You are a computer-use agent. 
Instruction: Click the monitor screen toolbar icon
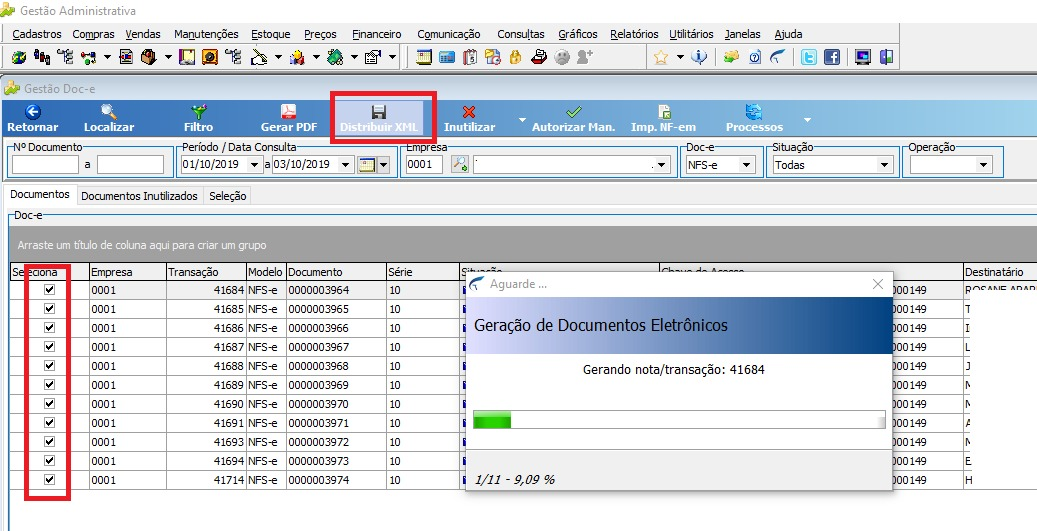862,58
